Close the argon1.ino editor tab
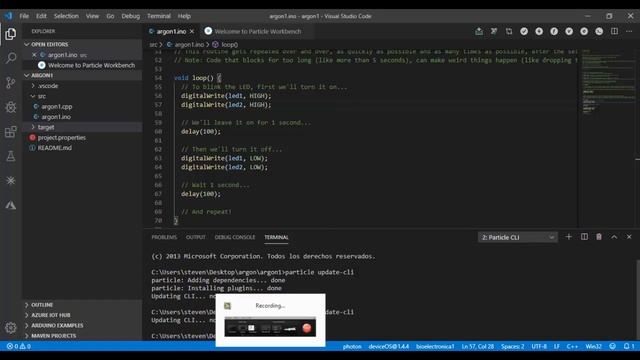The height and width of the screenshot is (360, 640). [192, 31]
